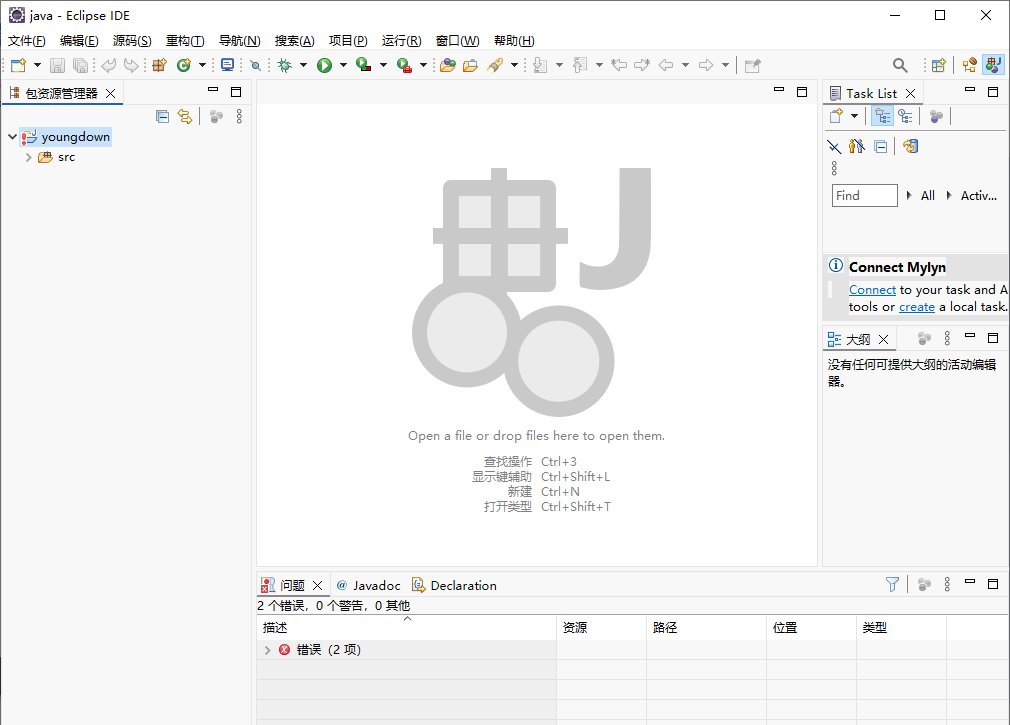Viewport: 1010px width, 725px height.
Task: Close the Task List tab
Action: pos(911,93)
